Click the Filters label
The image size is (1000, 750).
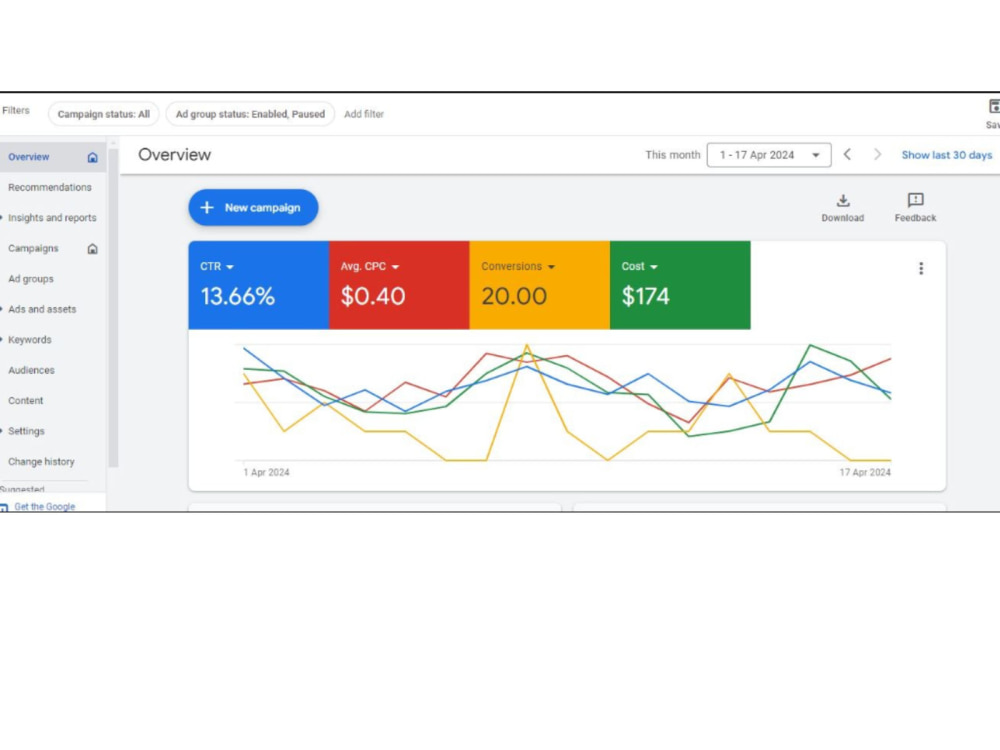click(15, 110)
